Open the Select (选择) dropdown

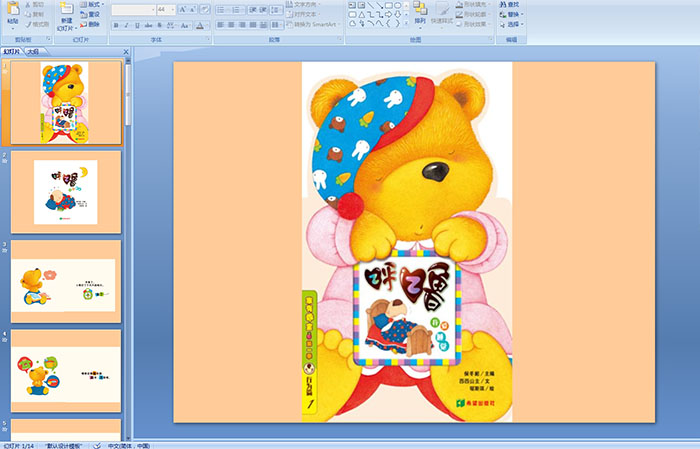pyautogui.click(x=512, y=24)
